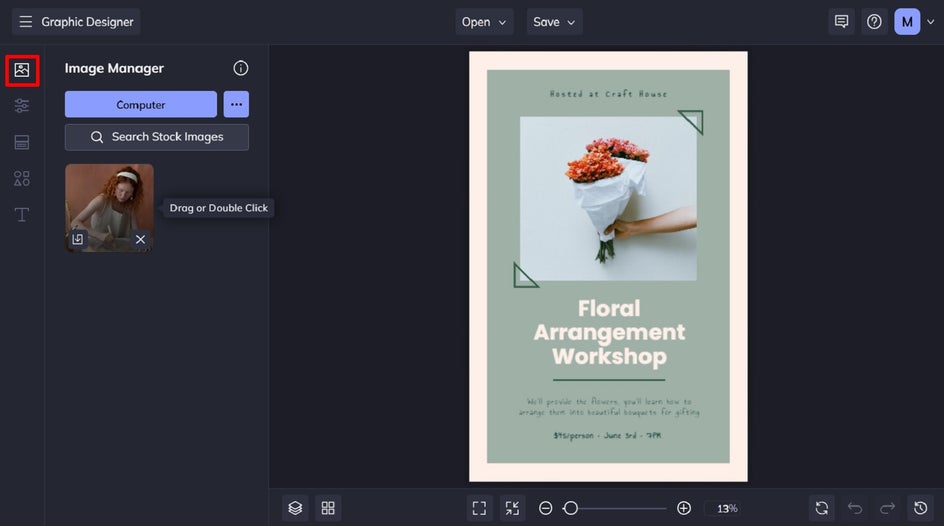The image size is (944, 526).
Task: Expand the Save dropdown menu
Action: 554,22
